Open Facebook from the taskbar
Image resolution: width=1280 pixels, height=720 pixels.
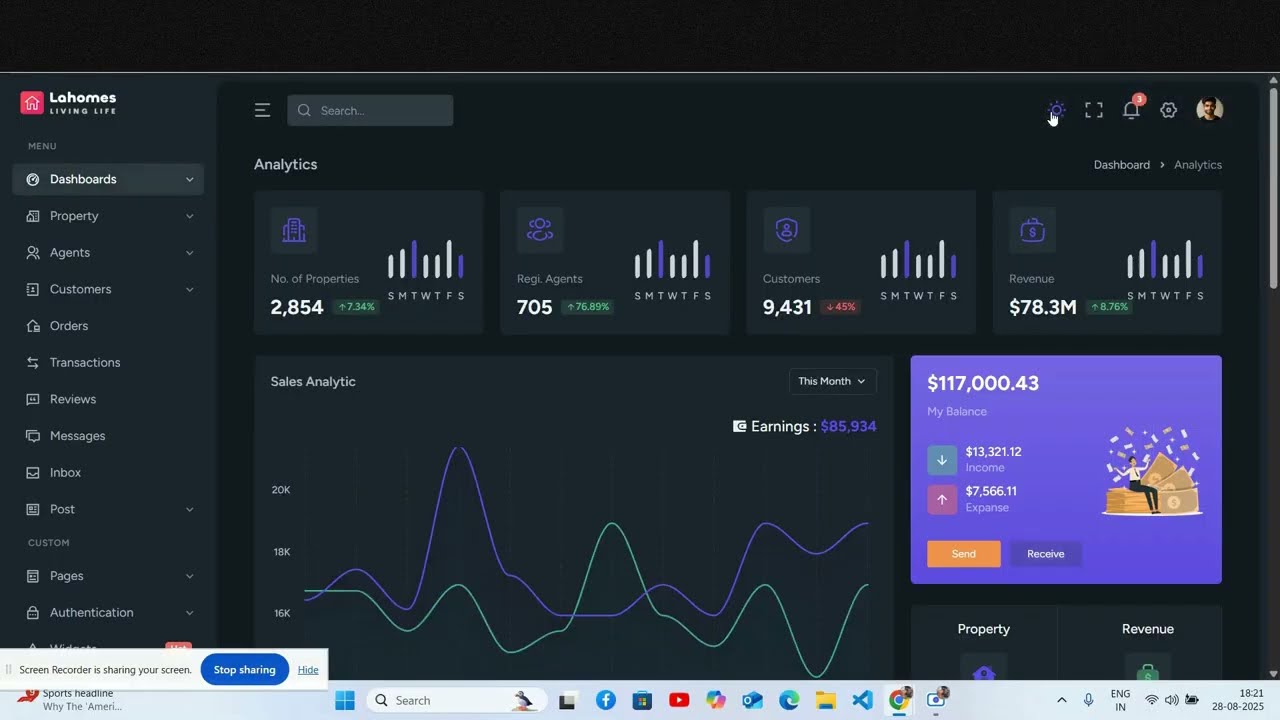(x=606, y=700)
